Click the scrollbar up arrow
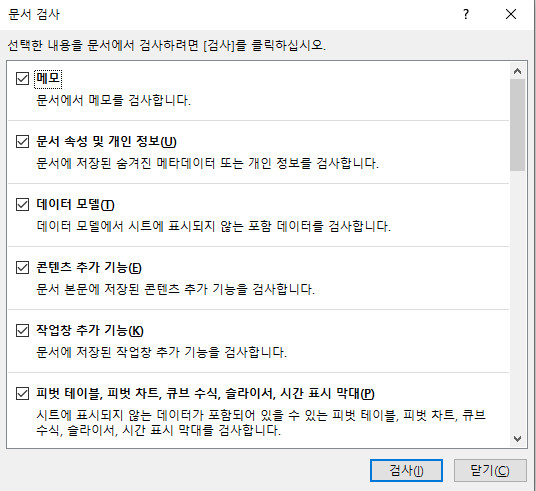The height and width of the screenshot is (491, 536). click(x=517, y=71)
